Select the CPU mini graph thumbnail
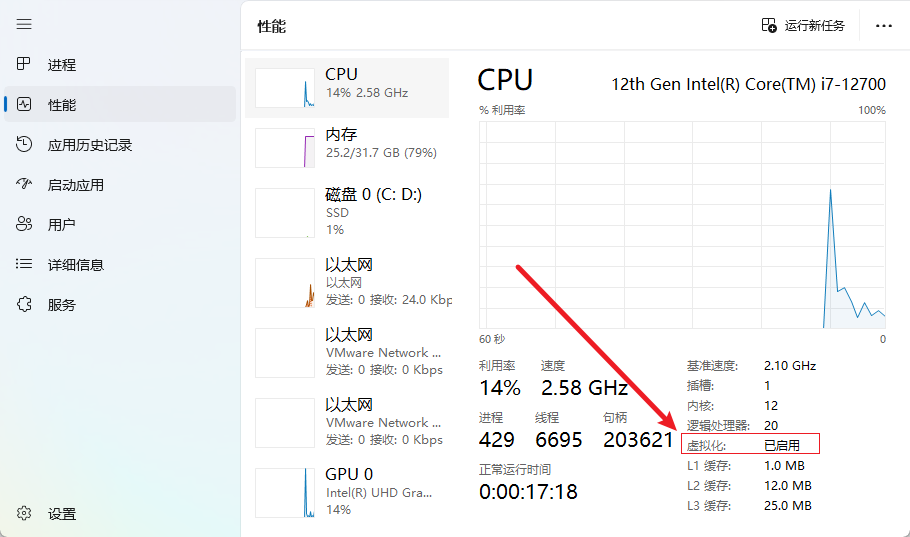 click(285, 88)
